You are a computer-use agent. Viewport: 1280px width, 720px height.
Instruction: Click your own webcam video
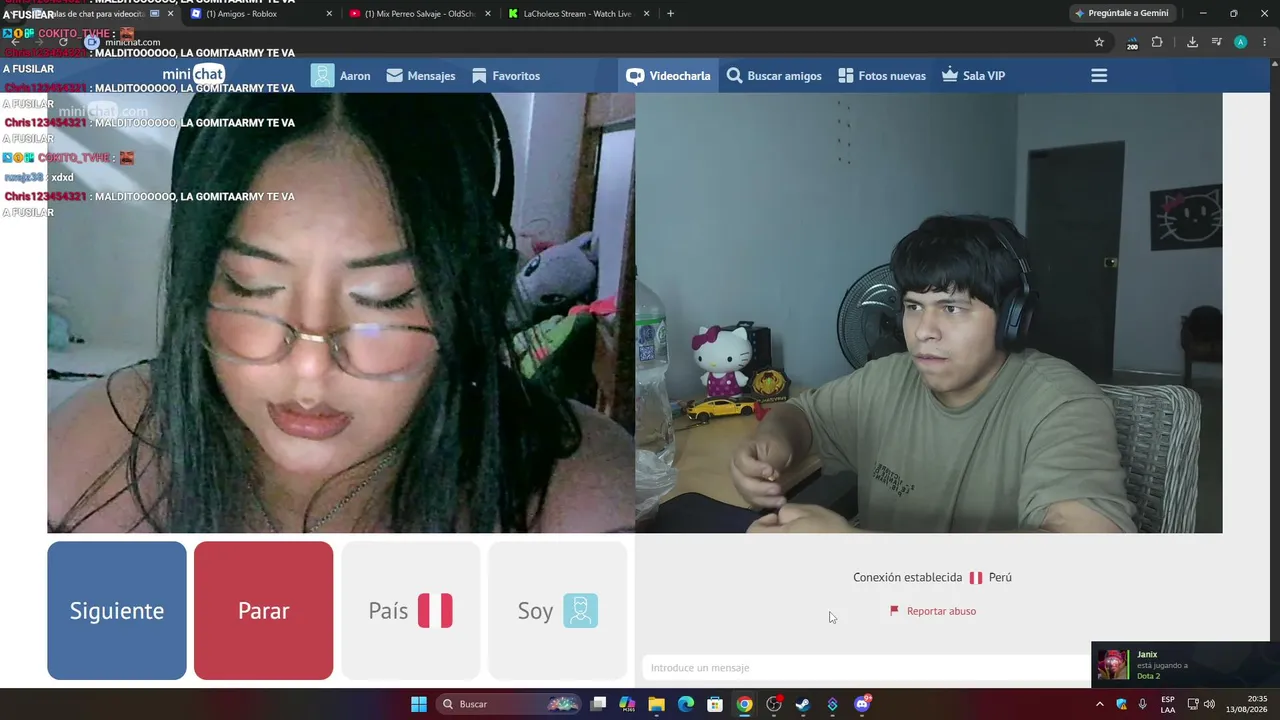pyautogui.click(x=929, y=313)
